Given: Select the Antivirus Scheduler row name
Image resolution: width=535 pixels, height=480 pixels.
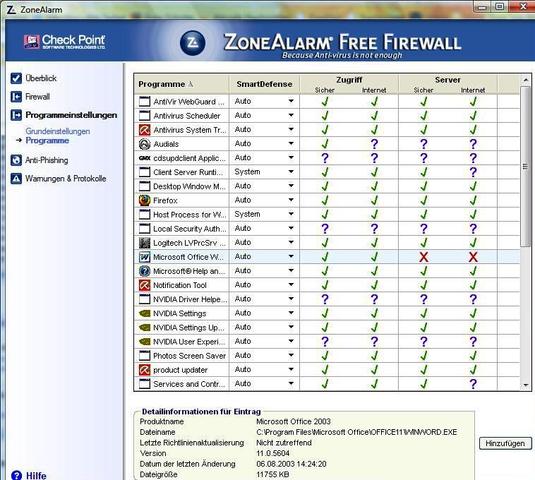Looking at the screenshot, I should coord(187,116).
